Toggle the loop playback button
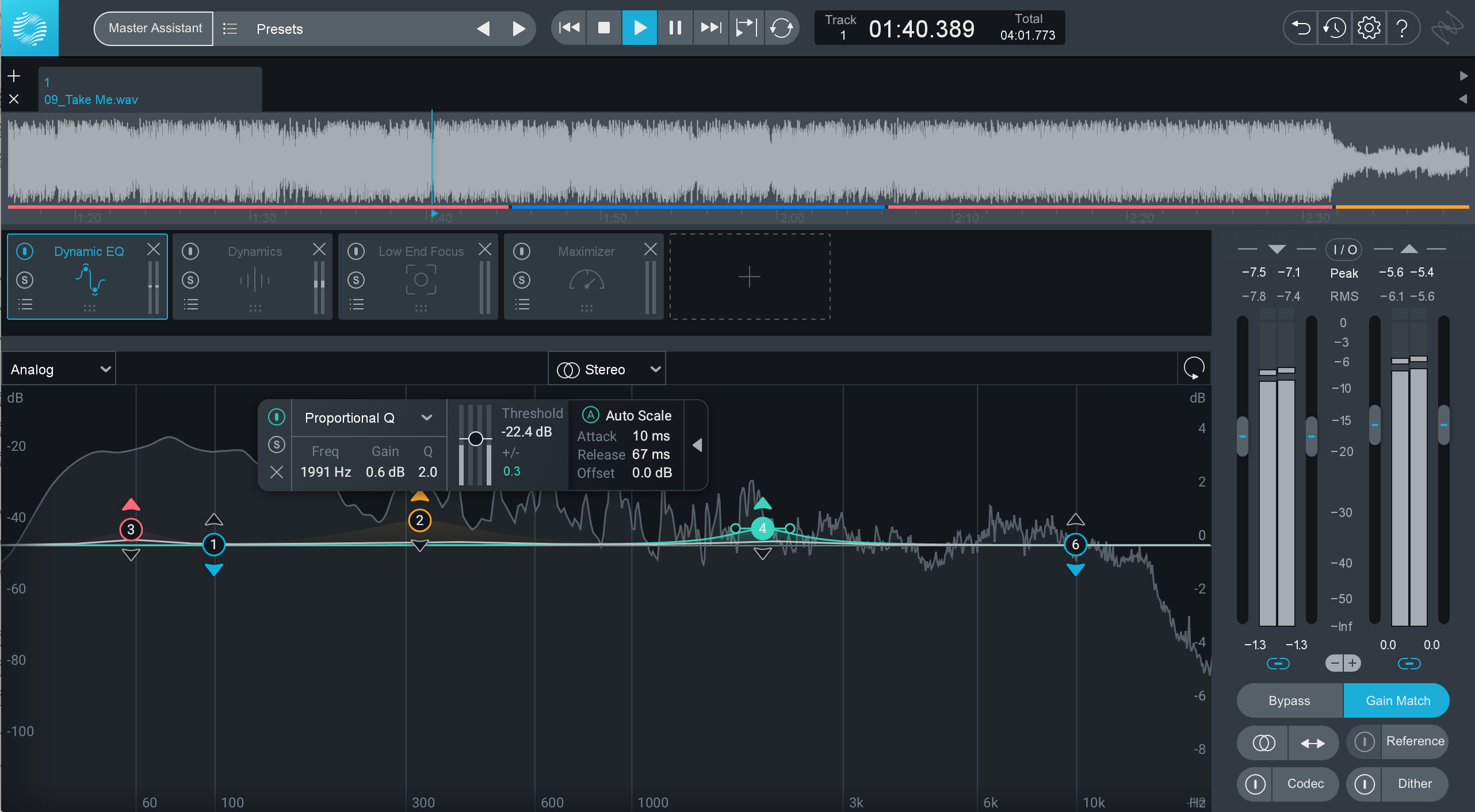Viewport: 1475px width, 812px height. coord(781,28)
